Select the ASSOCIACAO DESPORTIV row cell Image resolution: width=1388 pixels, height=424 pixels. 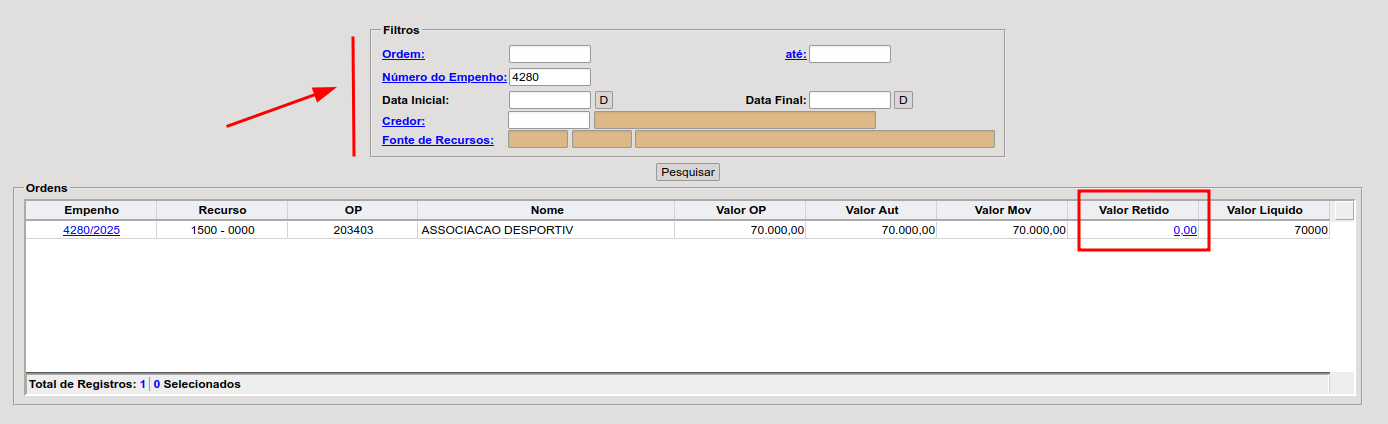(546, 230)
